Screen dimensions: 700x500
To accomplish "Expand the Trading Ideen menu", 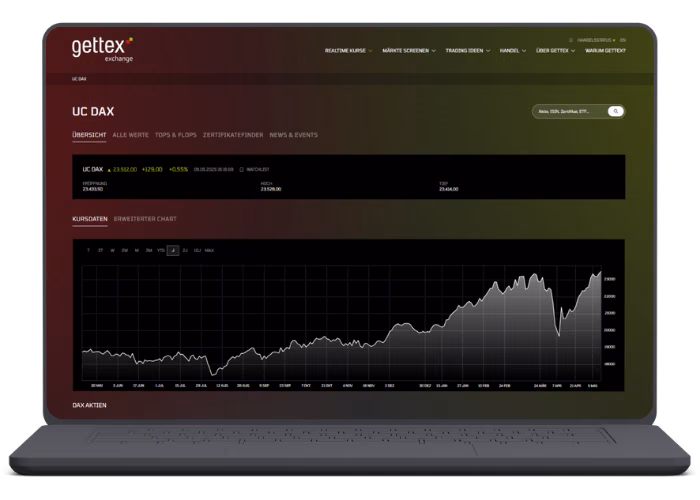I will [x=467, y=50].
